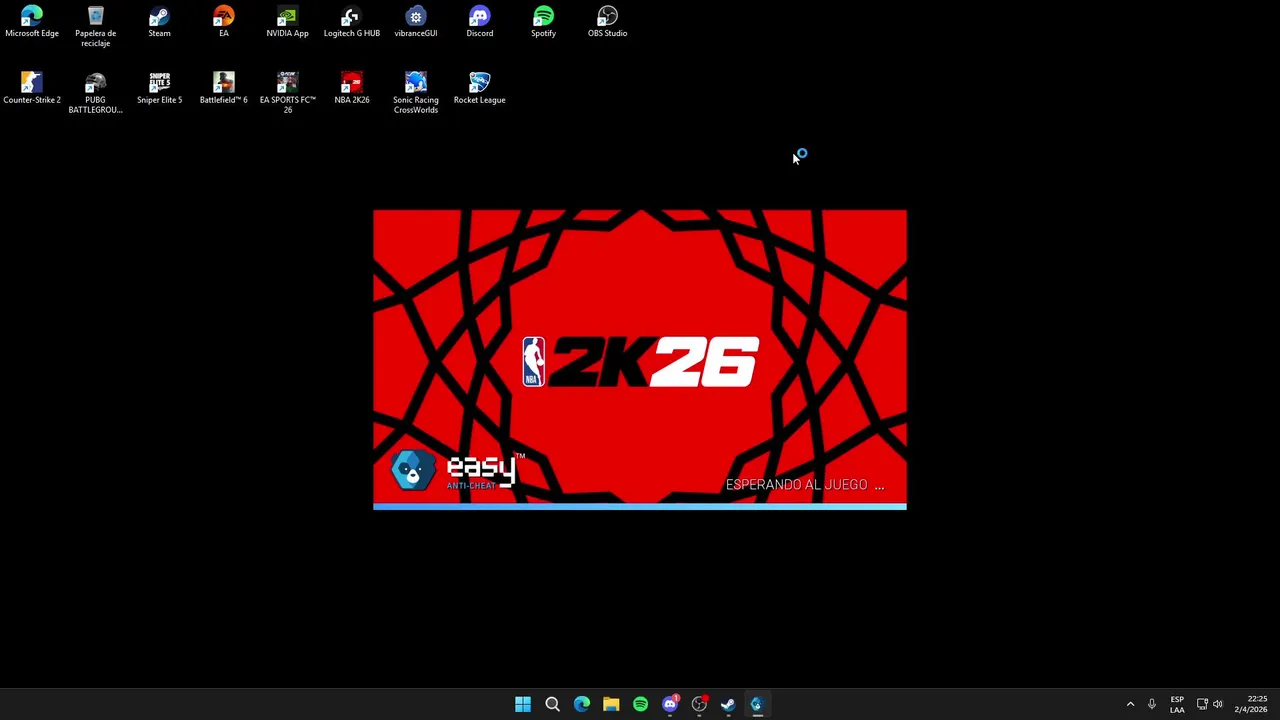The height and width of the screenshot is (720, 1280).
Task: Select the PUBG BATTLEGROUNDS desktop icon
Action: 95,93
